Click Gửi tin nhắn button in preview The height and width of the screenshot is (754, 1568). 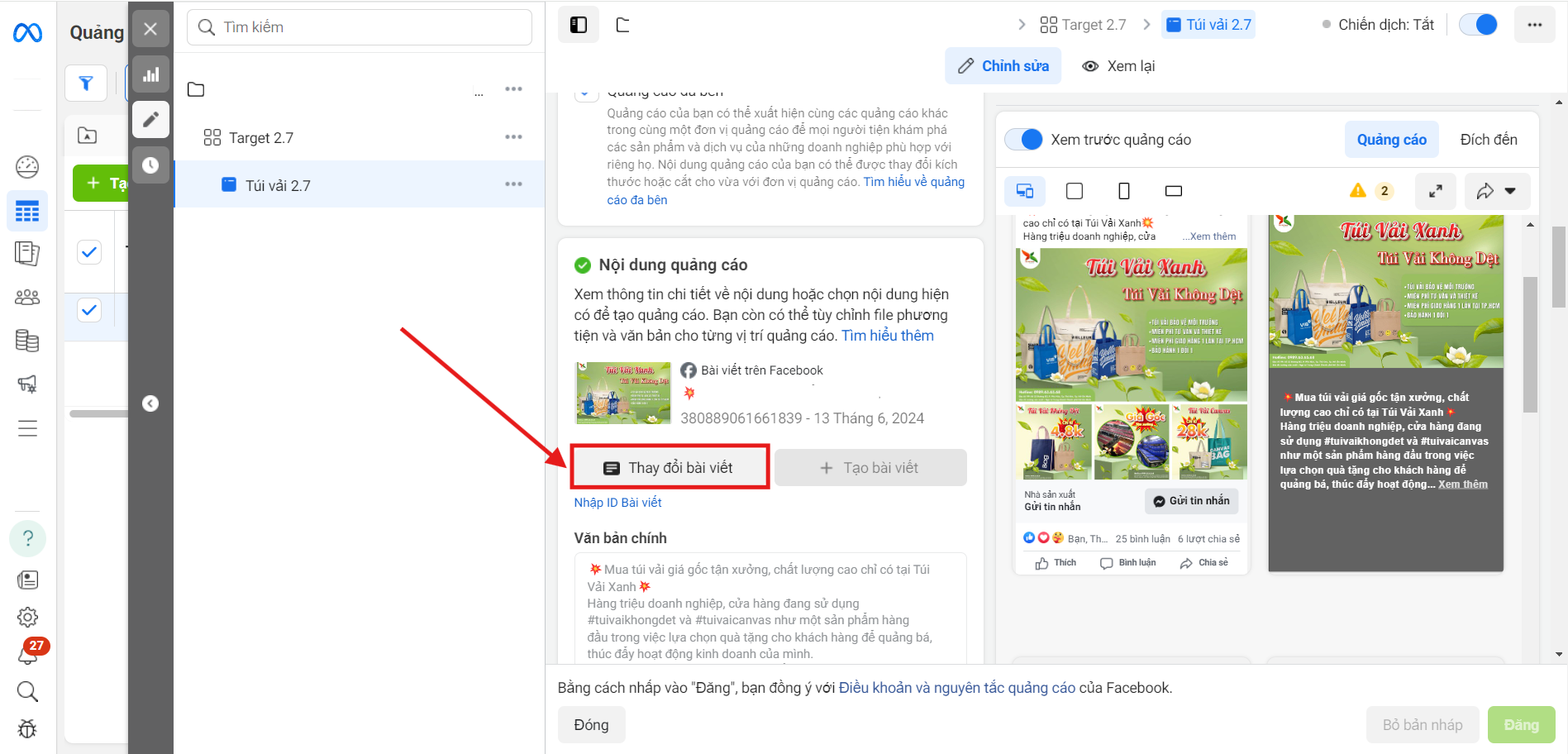[1192, 501]
